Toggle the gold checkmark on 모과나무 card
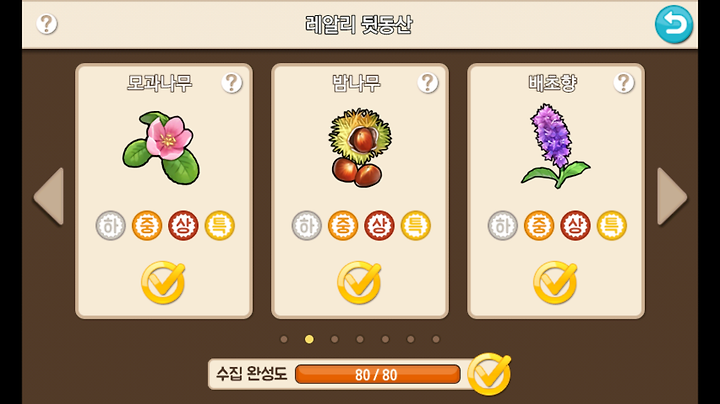Image resolution: width=720 pixels, height=404 pixels. pos(163,282)
